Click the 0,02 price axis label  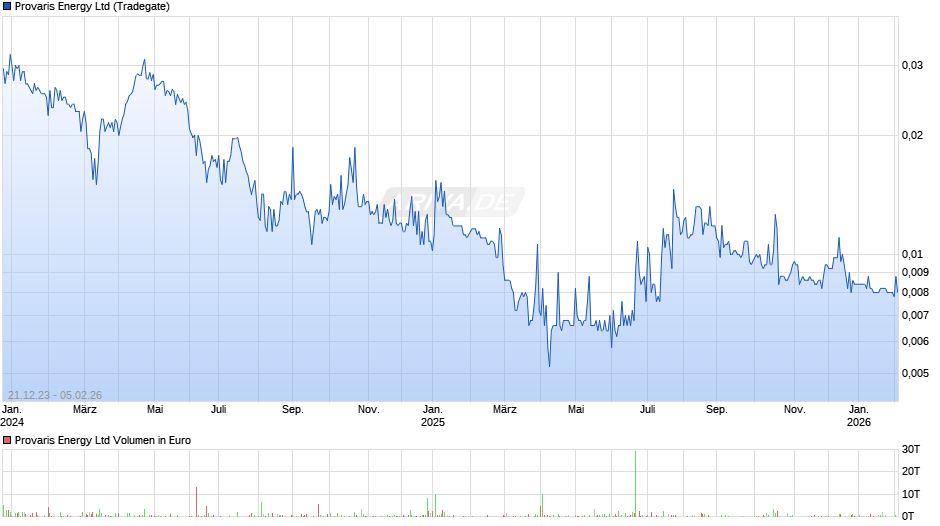(912, 136)
